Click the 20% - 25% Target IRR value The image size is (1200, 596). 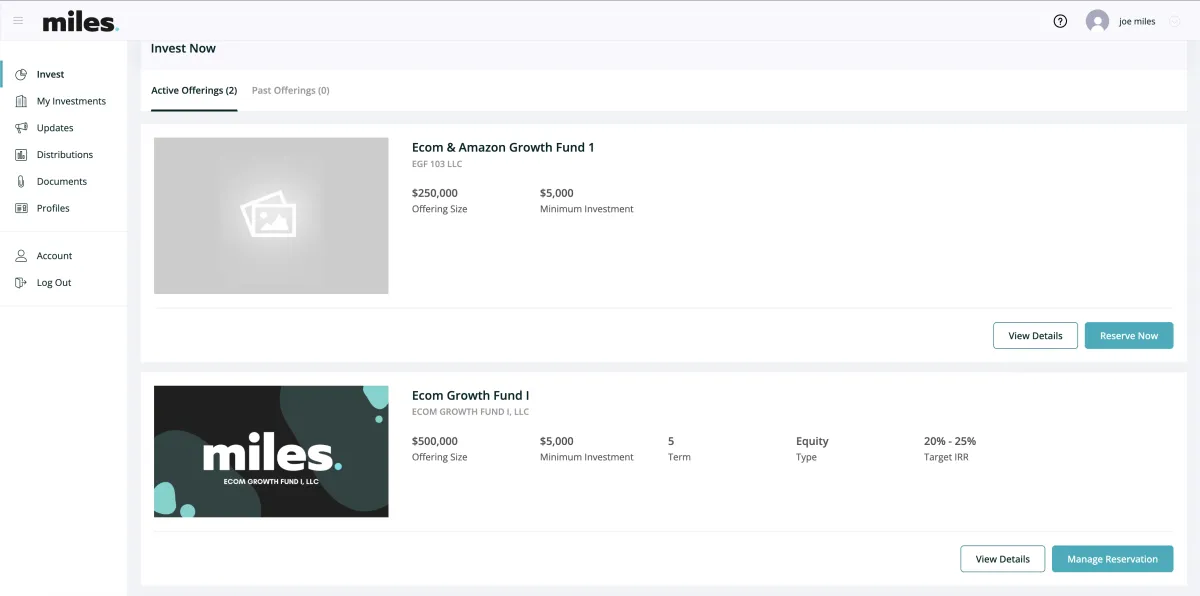coord(950,442)
